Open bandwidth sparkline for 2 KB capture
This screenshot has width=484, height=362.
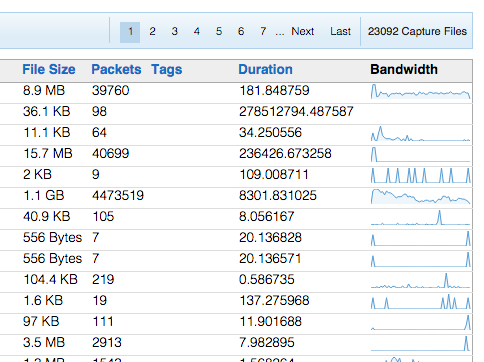(420, 175)
